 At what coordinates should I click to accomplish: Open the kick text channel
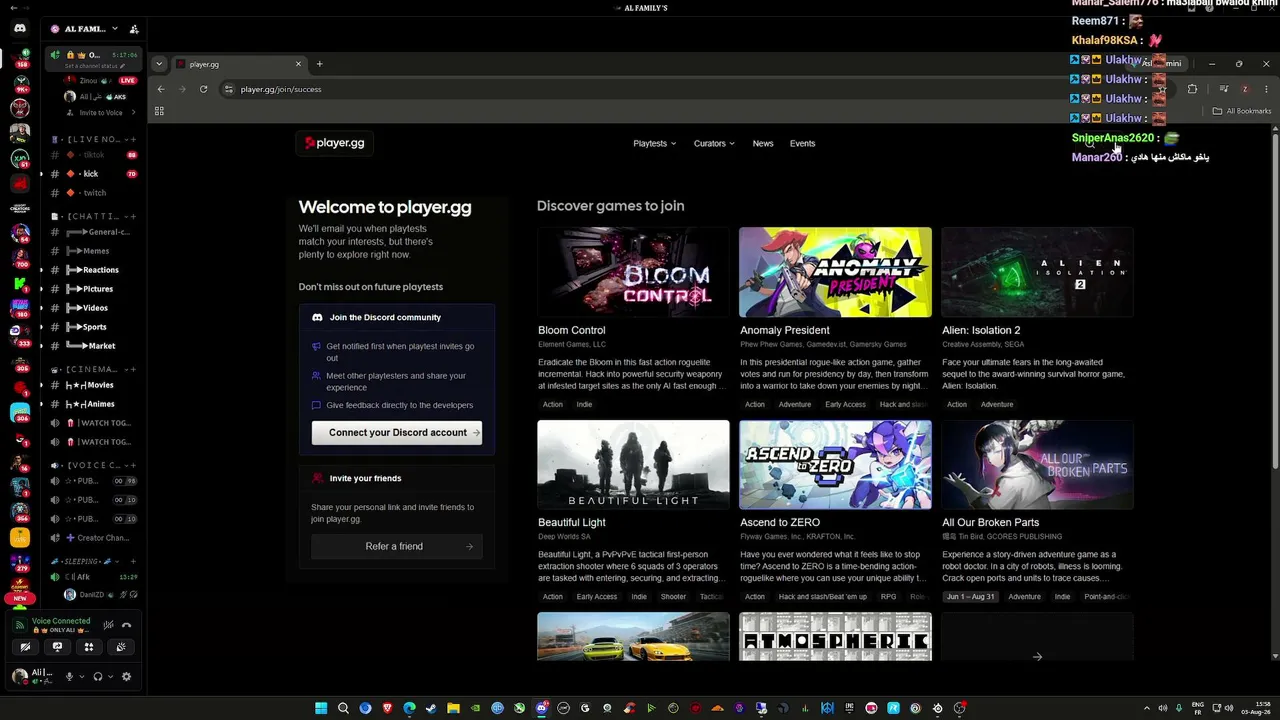tap(95, 174)
